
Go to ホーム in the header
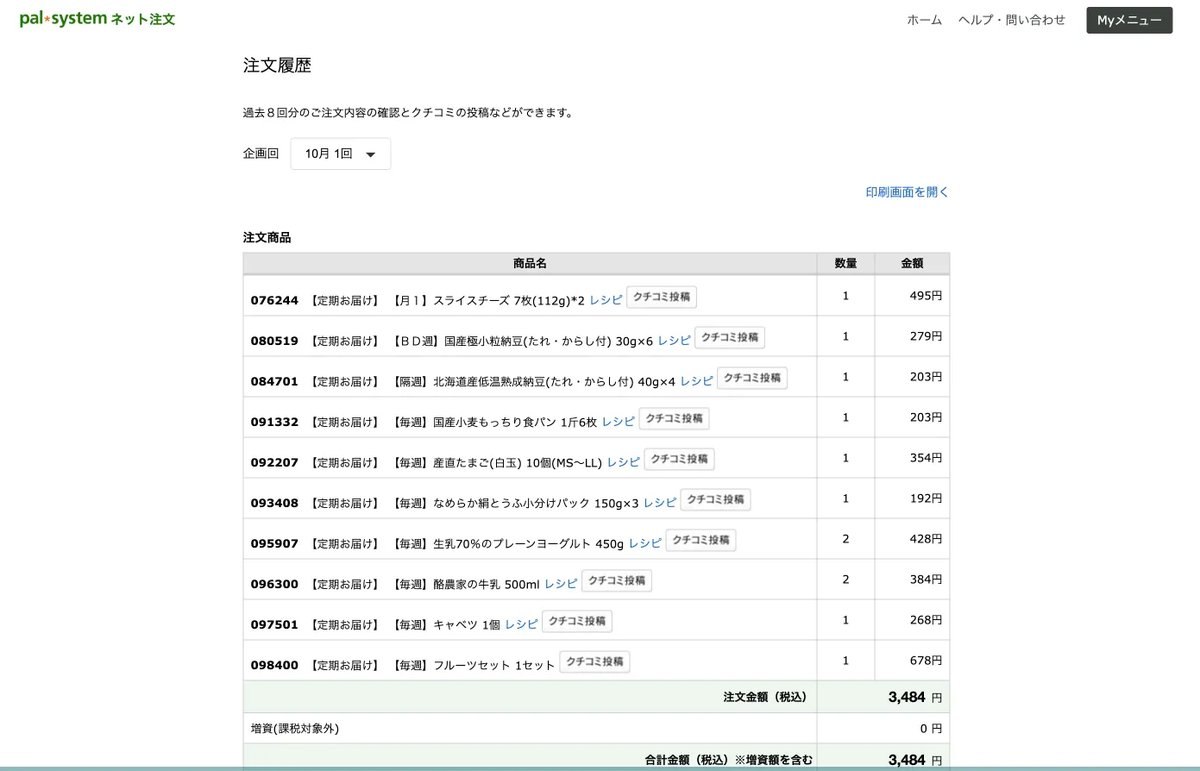[x=924, y=20]
